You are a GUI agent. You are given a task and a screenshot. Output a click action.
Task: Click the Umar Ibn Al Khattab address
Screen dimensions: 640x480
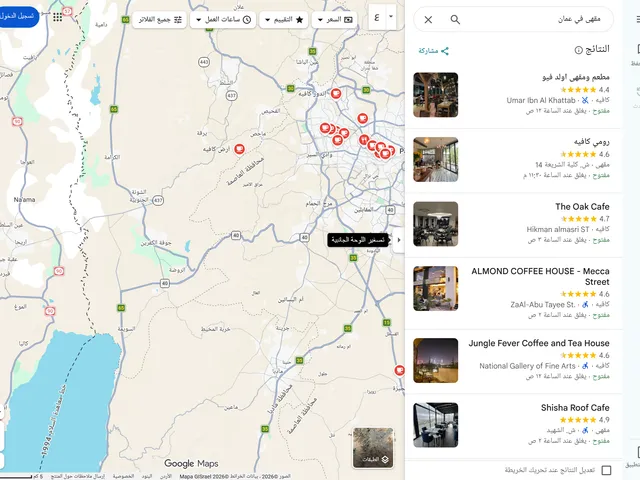(x=541, y=100)
